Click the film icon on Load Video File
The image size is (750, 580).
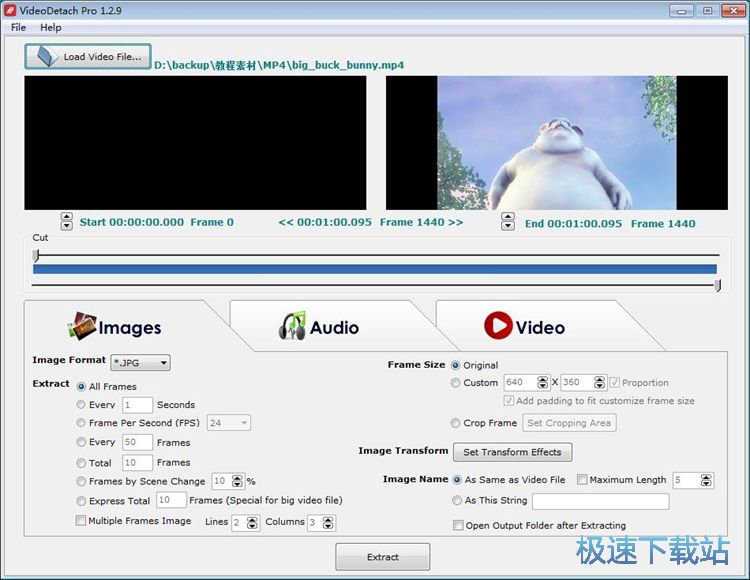tap(47, 56)
